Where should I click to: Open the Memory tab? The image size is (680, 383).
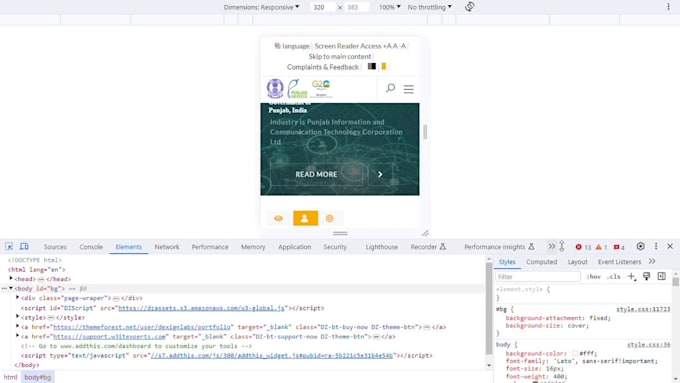click(x=253, y=247)
